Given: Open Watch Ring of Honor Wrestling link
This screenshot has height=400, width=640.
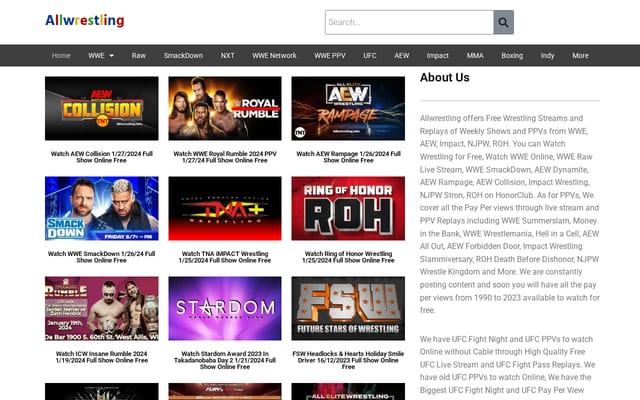Looking at the screenshot, I should point(348,257).
